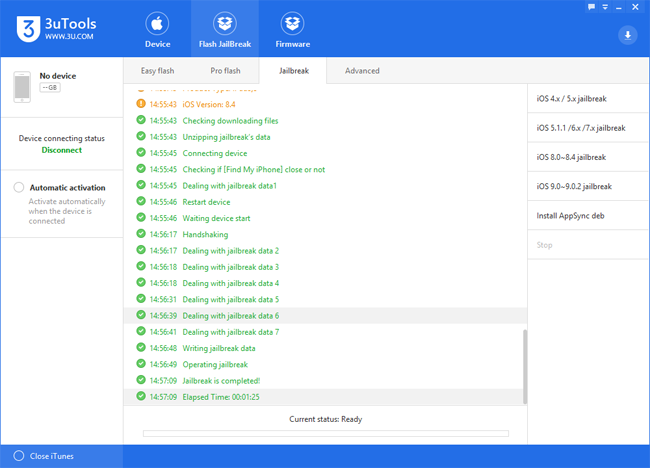Click green check icon beside Connecting device
This screenshot has height=468, width=650.
pyautogui.click(x=141, y=152)
